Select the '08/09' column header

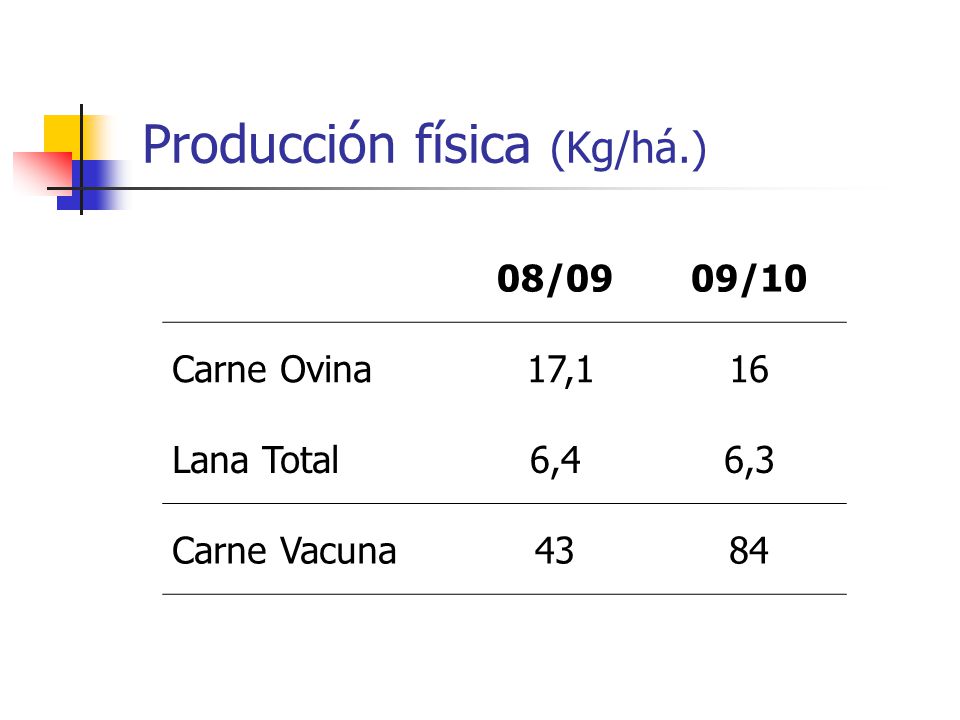tap(555, 279)
